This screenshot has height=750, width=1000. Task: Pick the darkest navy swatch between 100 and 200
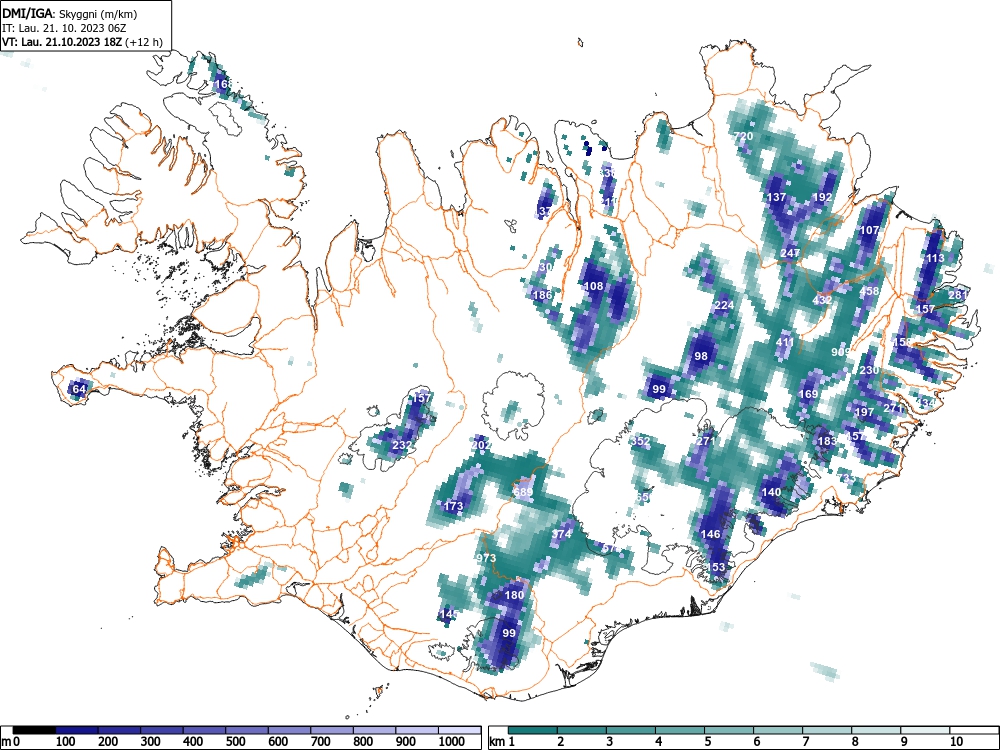tap(77, 730)
